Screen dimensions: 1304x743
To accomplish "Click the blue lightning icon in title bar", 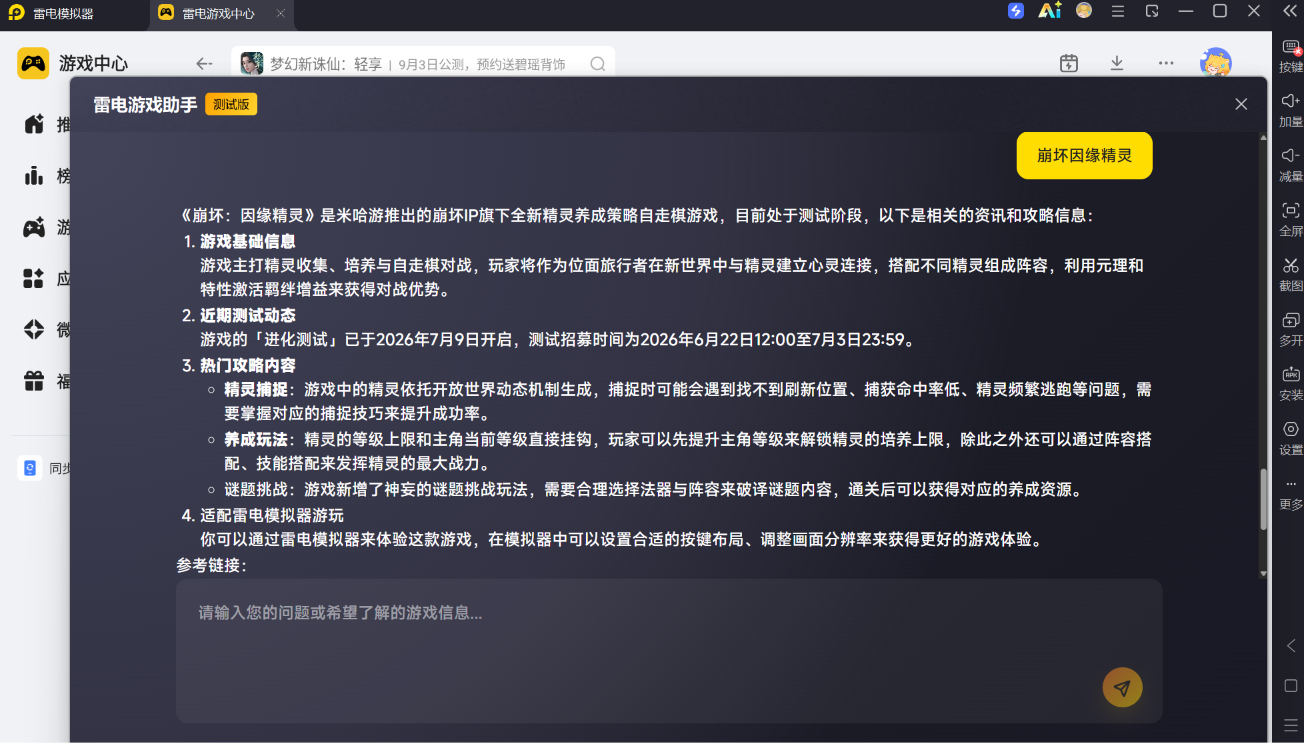I will [1016, 11].
